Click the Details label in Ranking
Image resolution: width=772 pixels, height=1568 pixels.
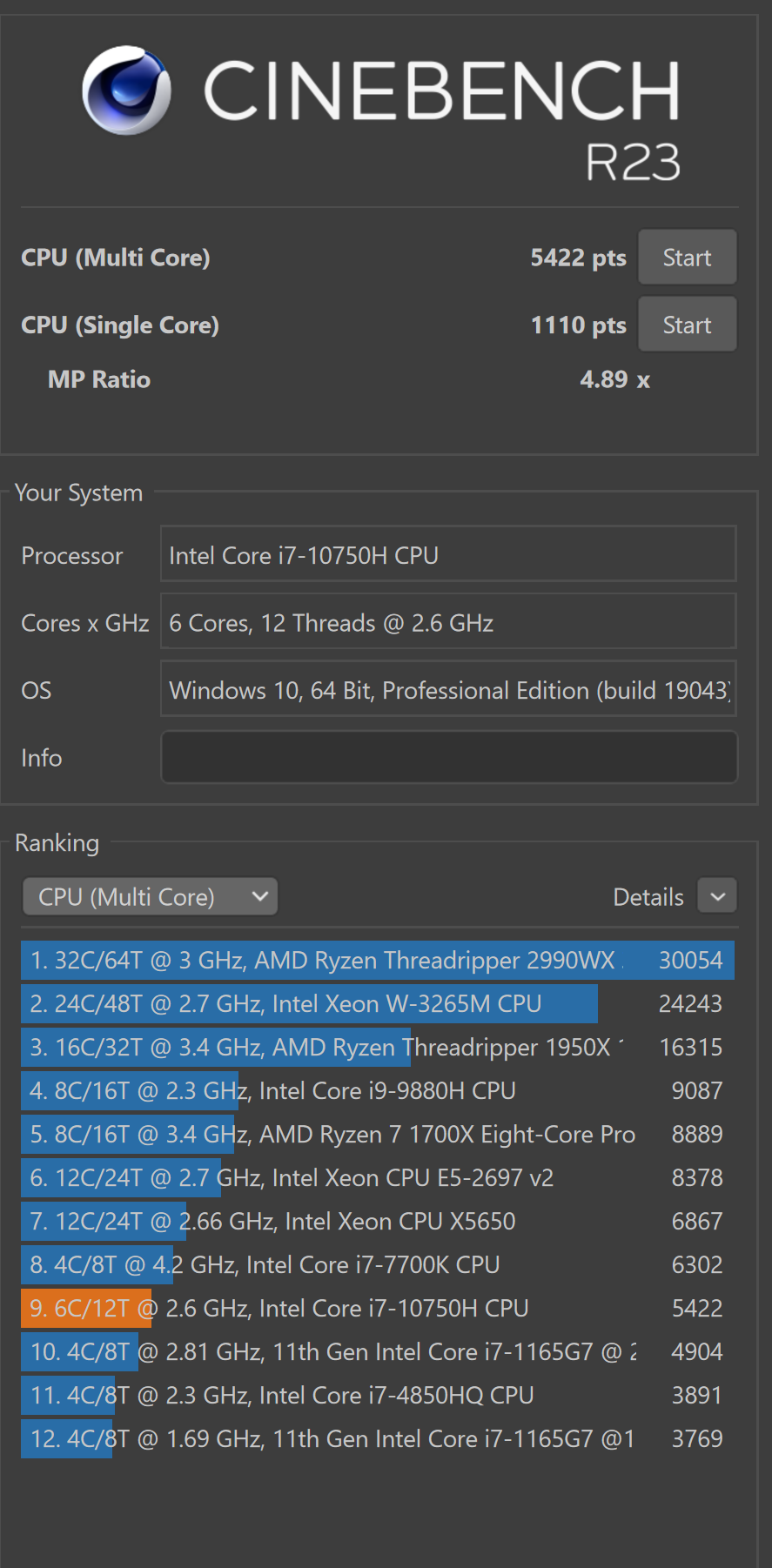[648, 897]
